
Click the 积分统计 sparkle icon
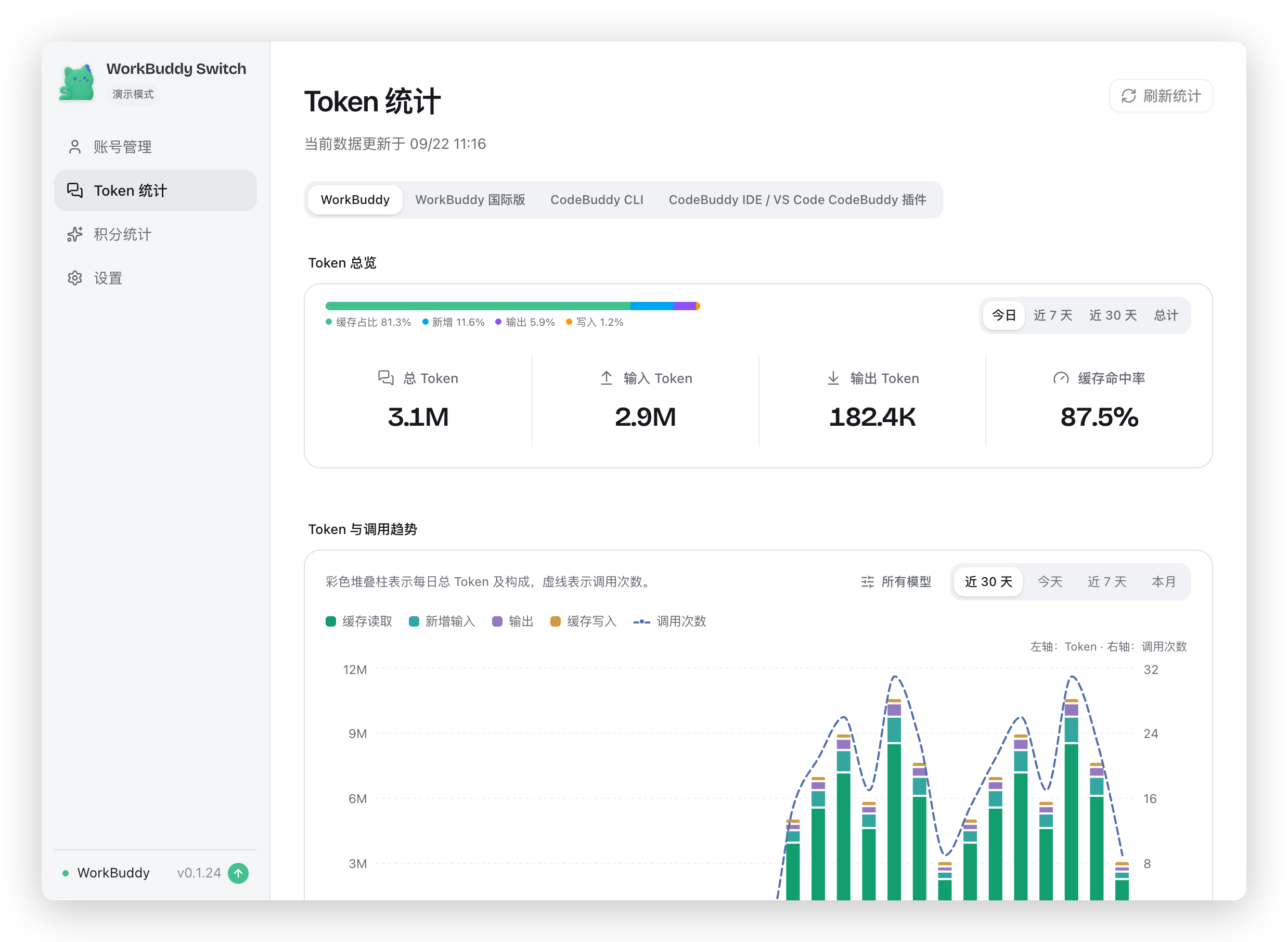75,234
